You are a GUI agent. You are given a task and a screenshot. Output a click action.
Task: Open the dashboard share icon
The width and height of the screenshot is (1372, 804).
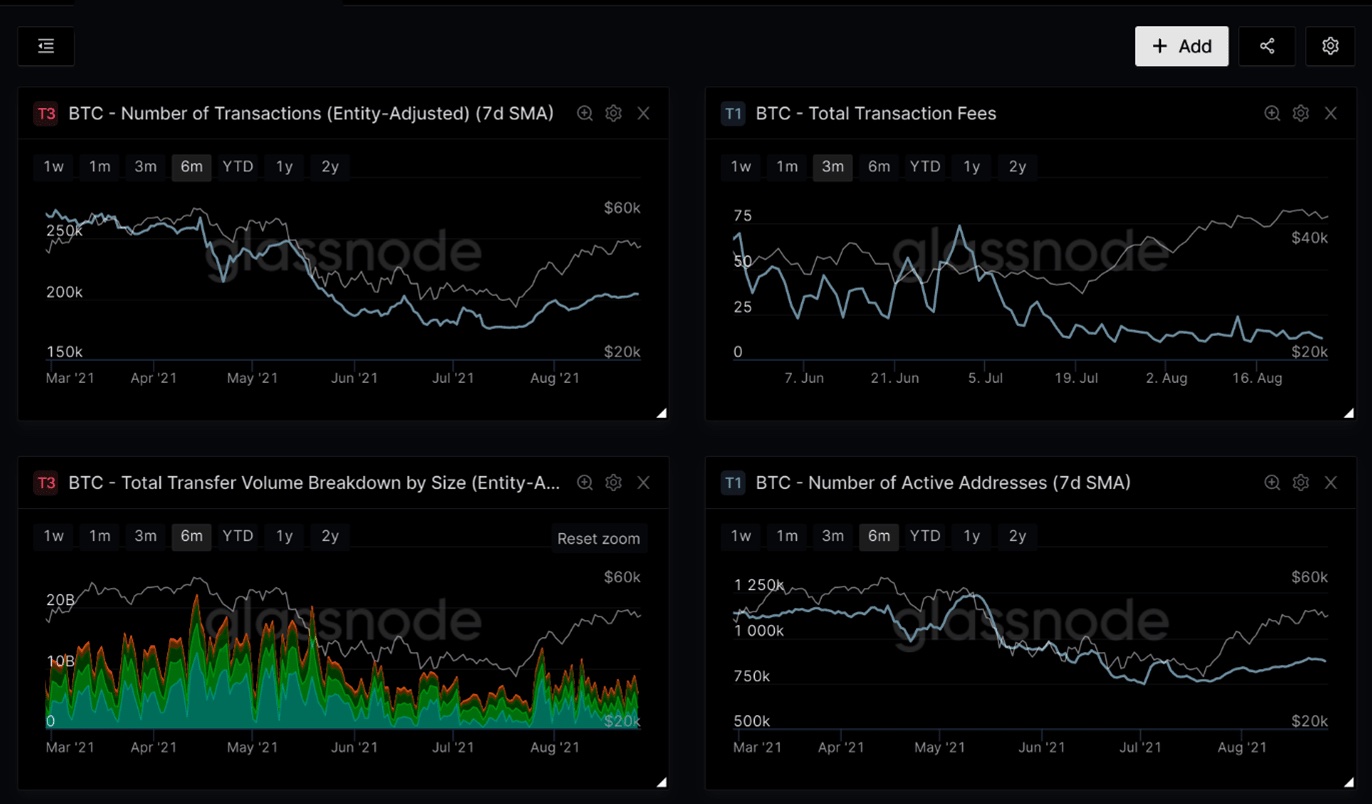[1266, 46]
